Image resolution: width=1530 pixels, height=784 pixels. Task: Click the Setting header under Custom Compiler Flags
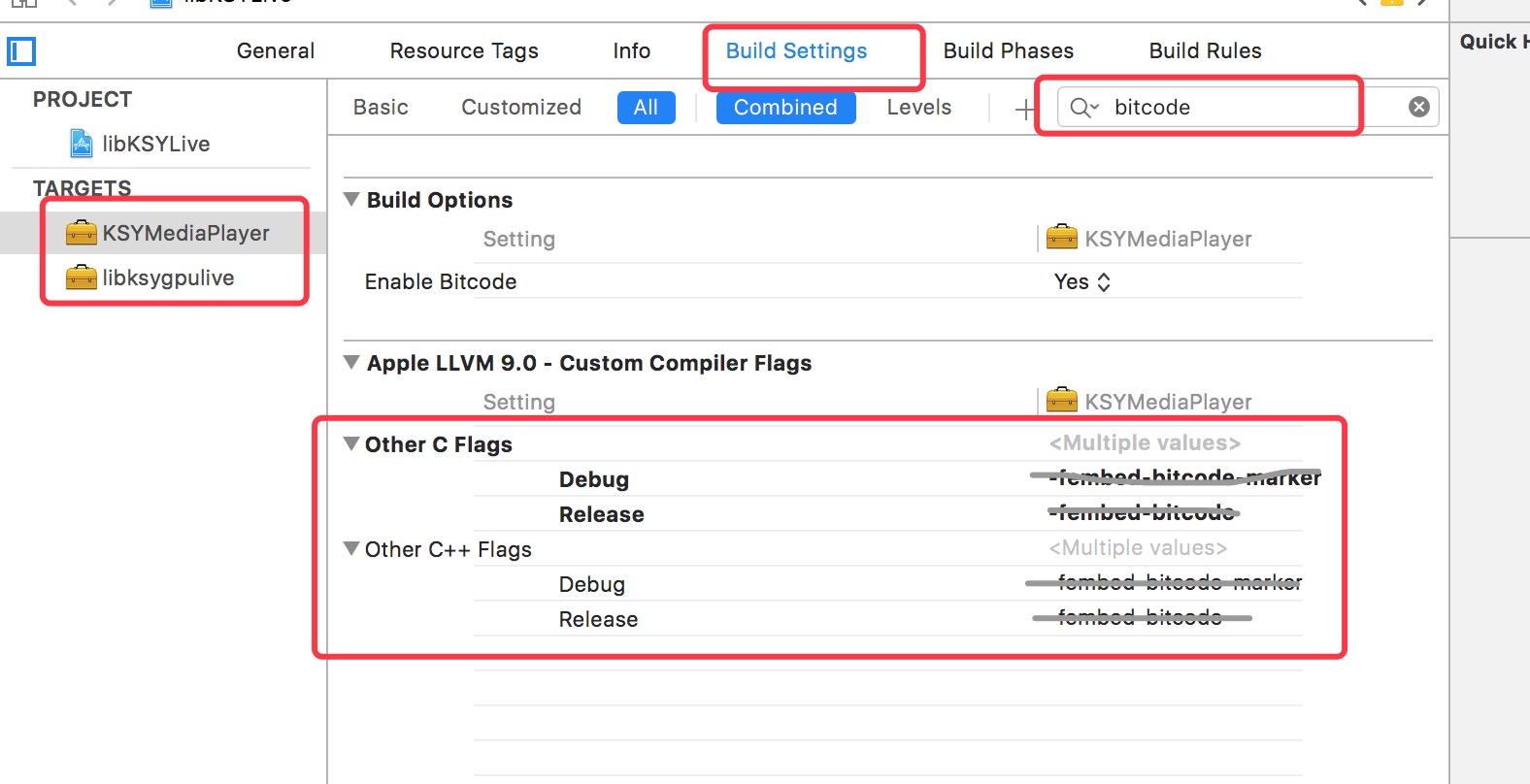[519, 402]
